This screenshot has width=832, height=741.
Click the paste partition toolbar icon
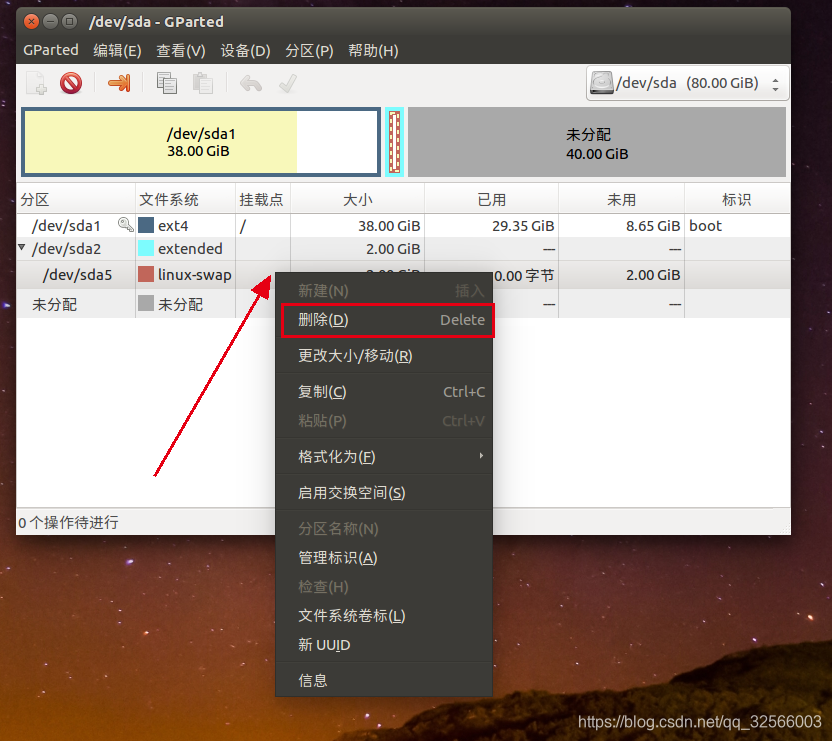(203, 83)
